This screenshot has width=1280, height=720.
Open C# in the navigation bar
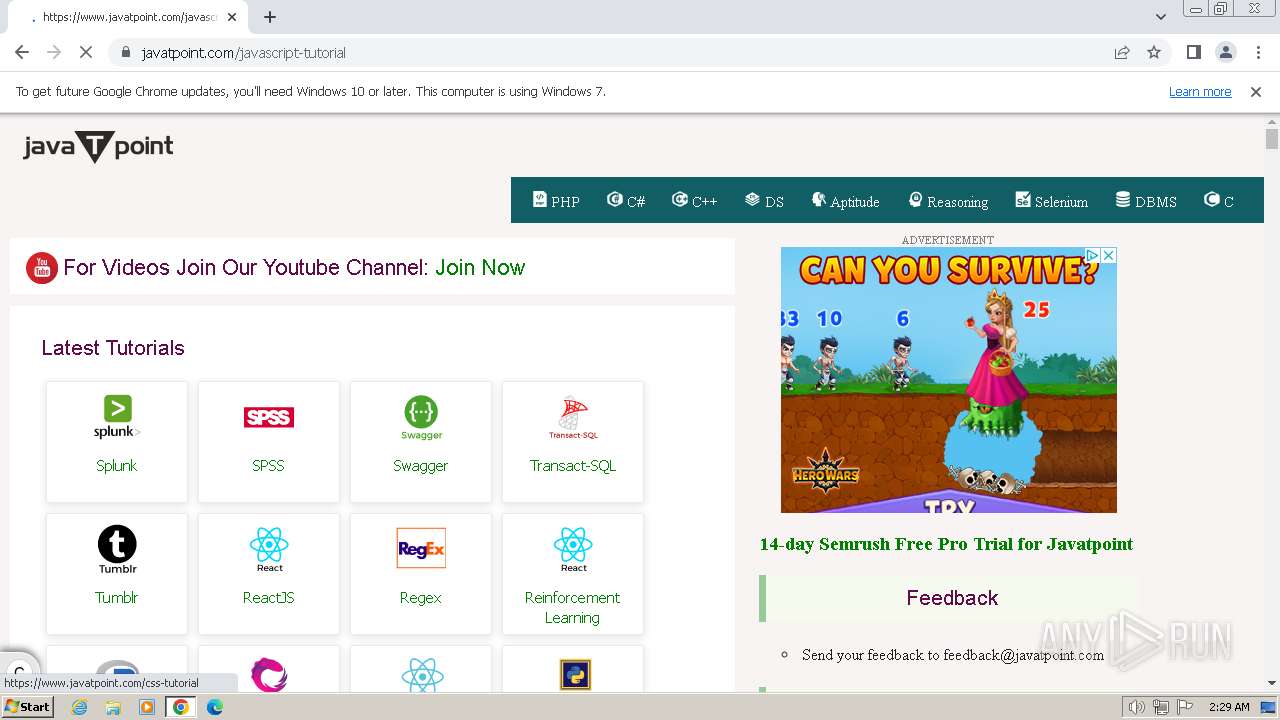click(626, 201)
